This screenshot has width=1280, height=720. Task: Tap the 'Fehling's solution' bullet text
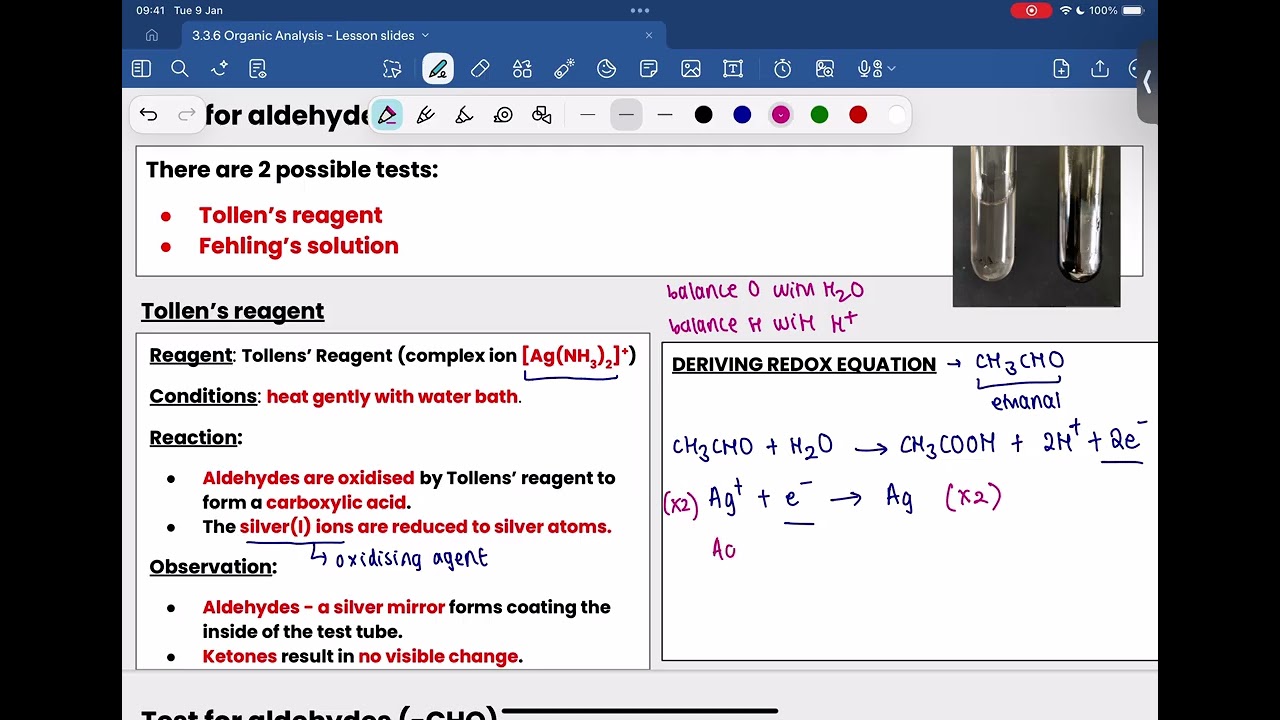coord(298,245)
